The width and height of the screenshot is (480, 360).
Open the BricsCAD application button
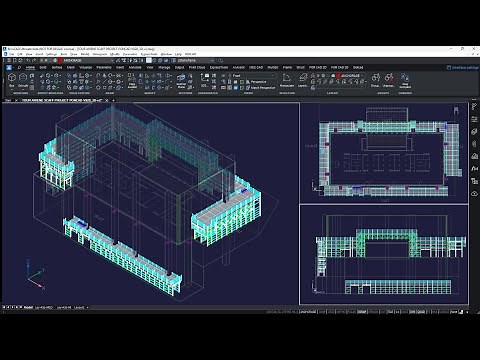pos(9,67)
